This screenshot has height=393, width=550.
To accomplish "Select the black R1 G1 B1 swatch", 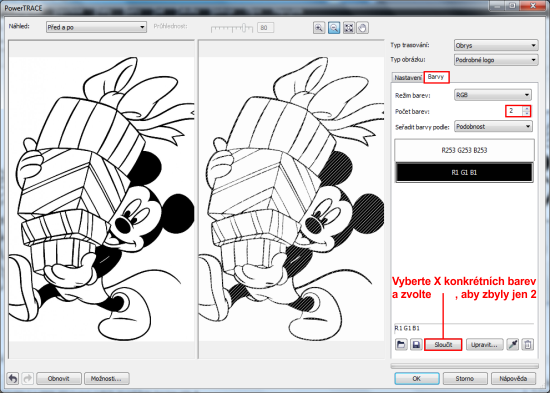I will (x=464, y=172).
